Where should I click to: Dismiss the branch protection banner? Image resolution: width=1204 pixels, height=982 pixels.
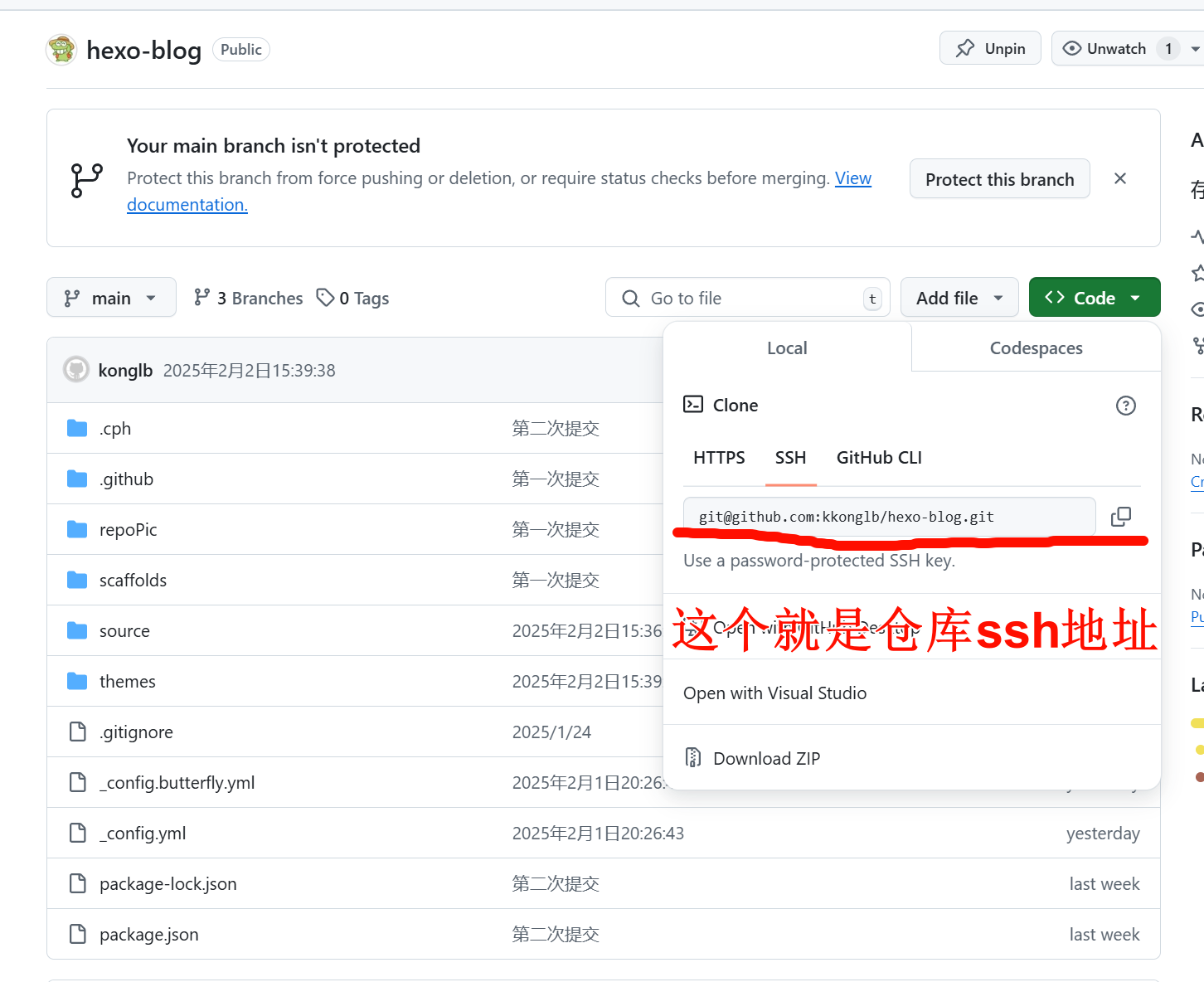tap(1119, 179)
